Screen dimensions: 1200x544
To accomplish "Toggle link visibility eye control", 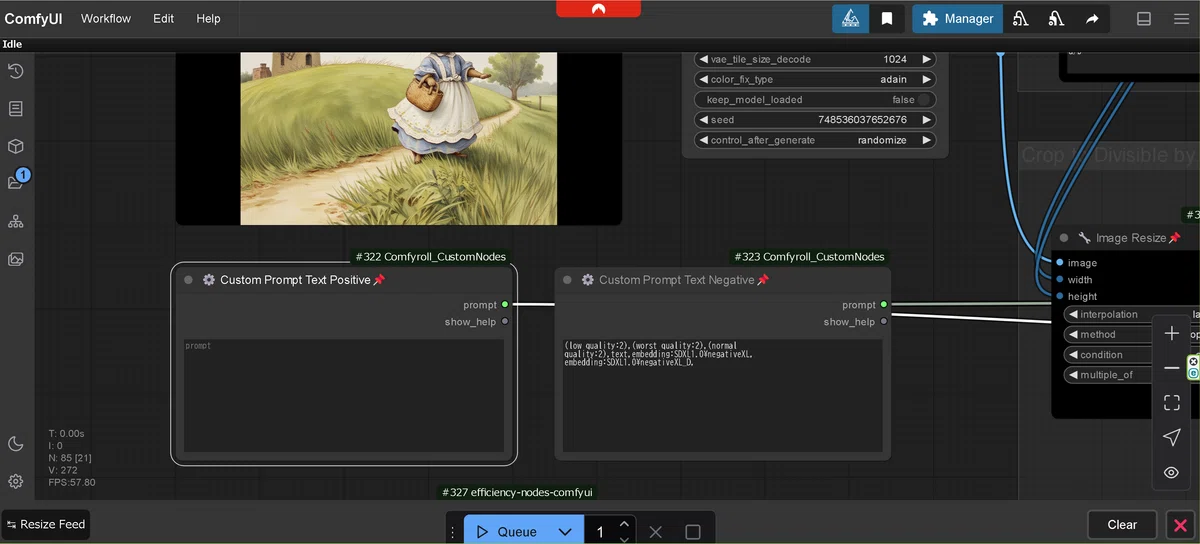I will 1172,472.
